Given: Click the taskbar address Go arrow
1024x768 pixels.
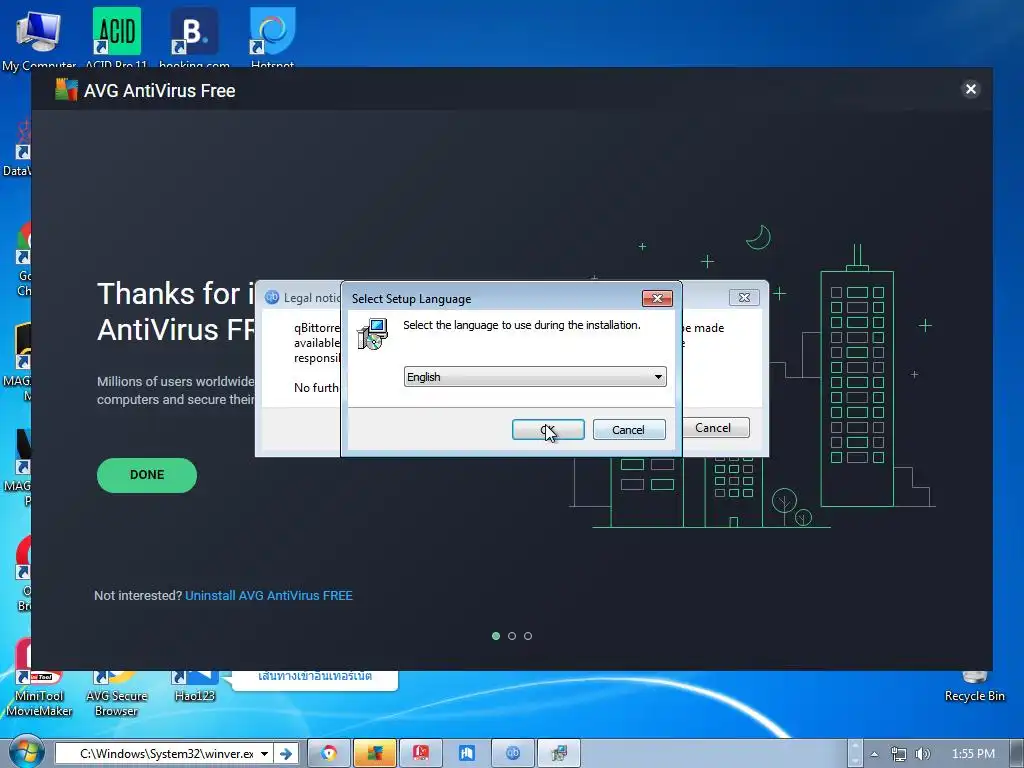Looking at the screenshot, I should (x=286, y=754).
